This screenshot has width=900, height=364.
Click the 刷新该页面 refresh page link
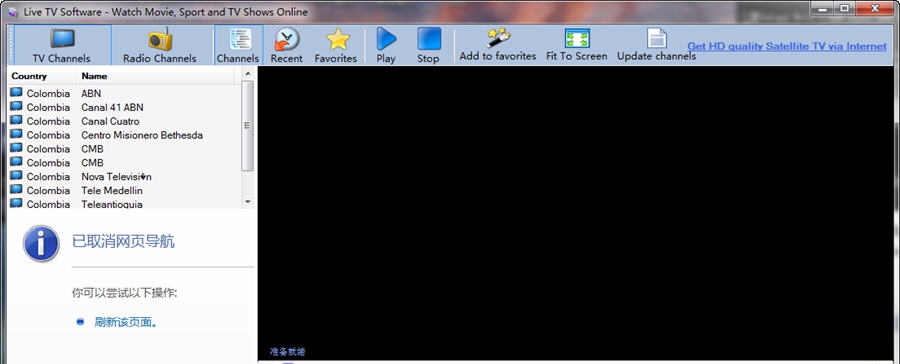[126, 322]
